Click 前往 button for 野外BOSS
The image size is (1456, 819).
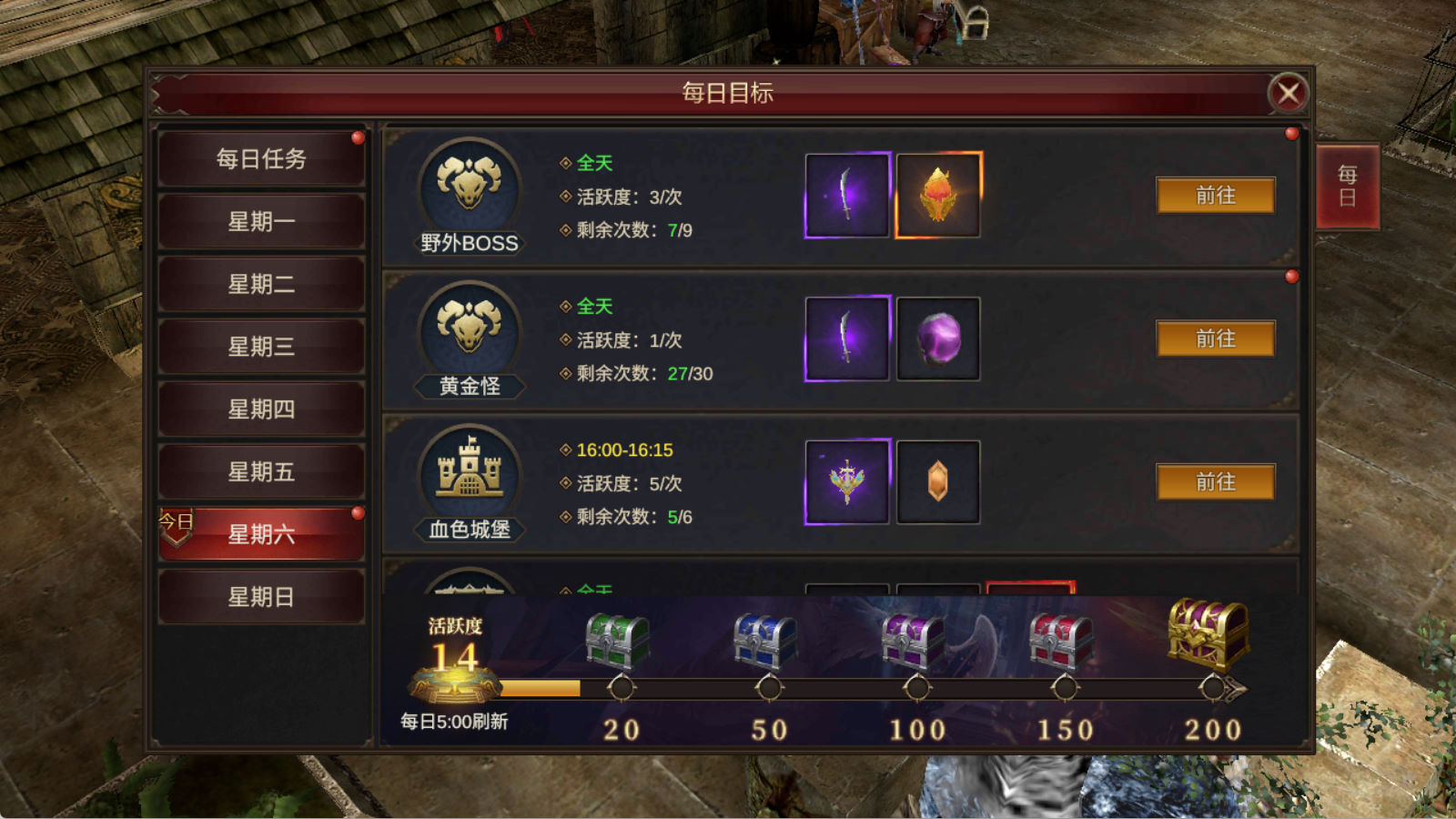[1216, 196]
